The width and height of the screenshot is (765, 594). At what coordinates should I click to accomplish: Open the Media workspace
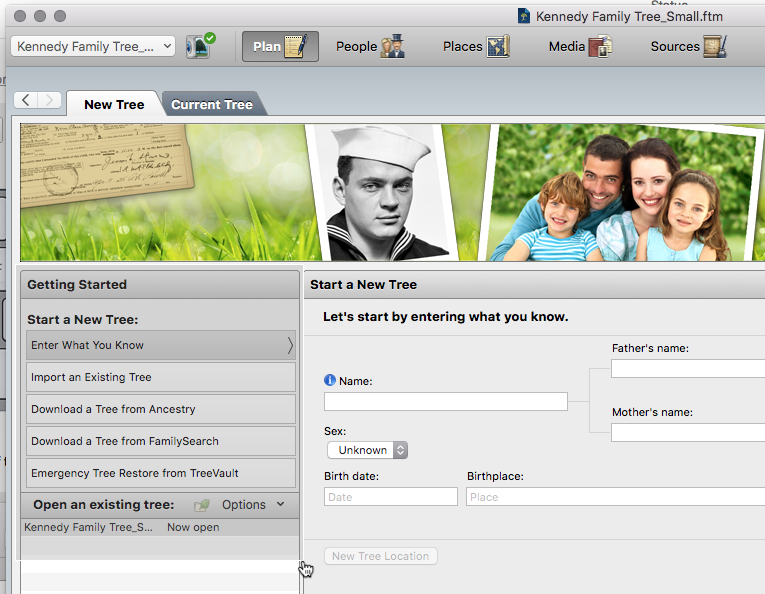[x=580, y=46]
